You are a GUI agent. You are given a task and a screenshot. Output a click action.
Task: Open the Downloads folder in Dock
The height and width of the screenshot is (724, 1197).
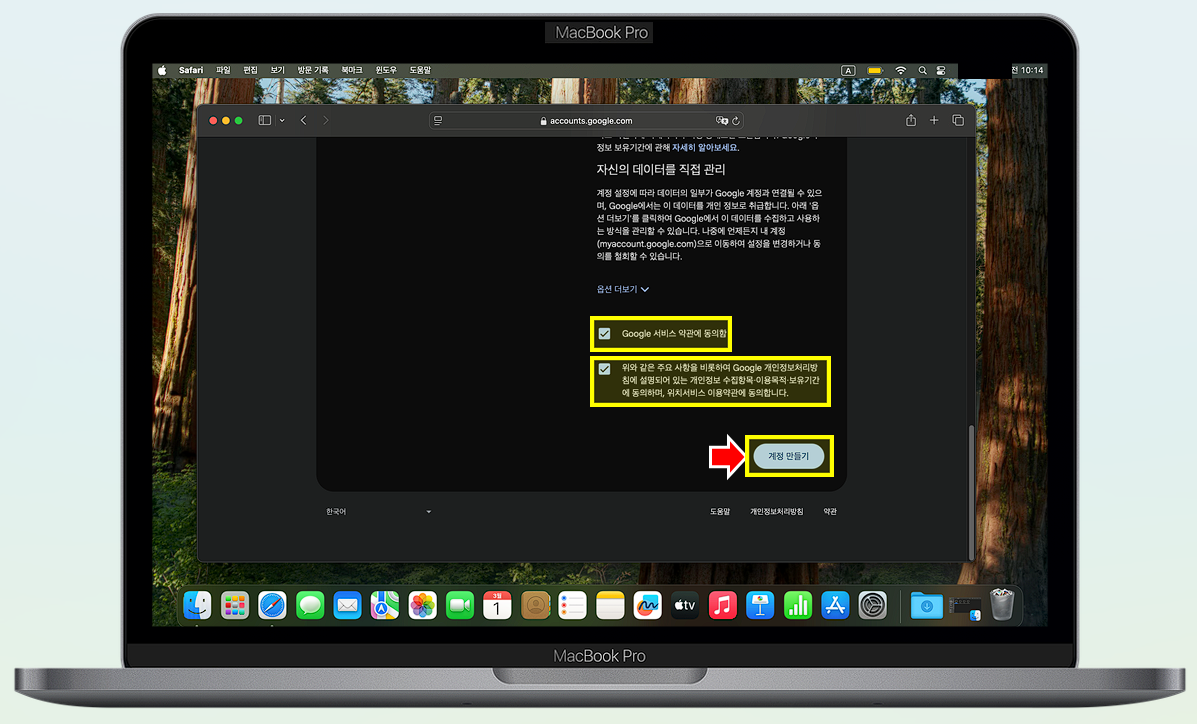[926, 606]
